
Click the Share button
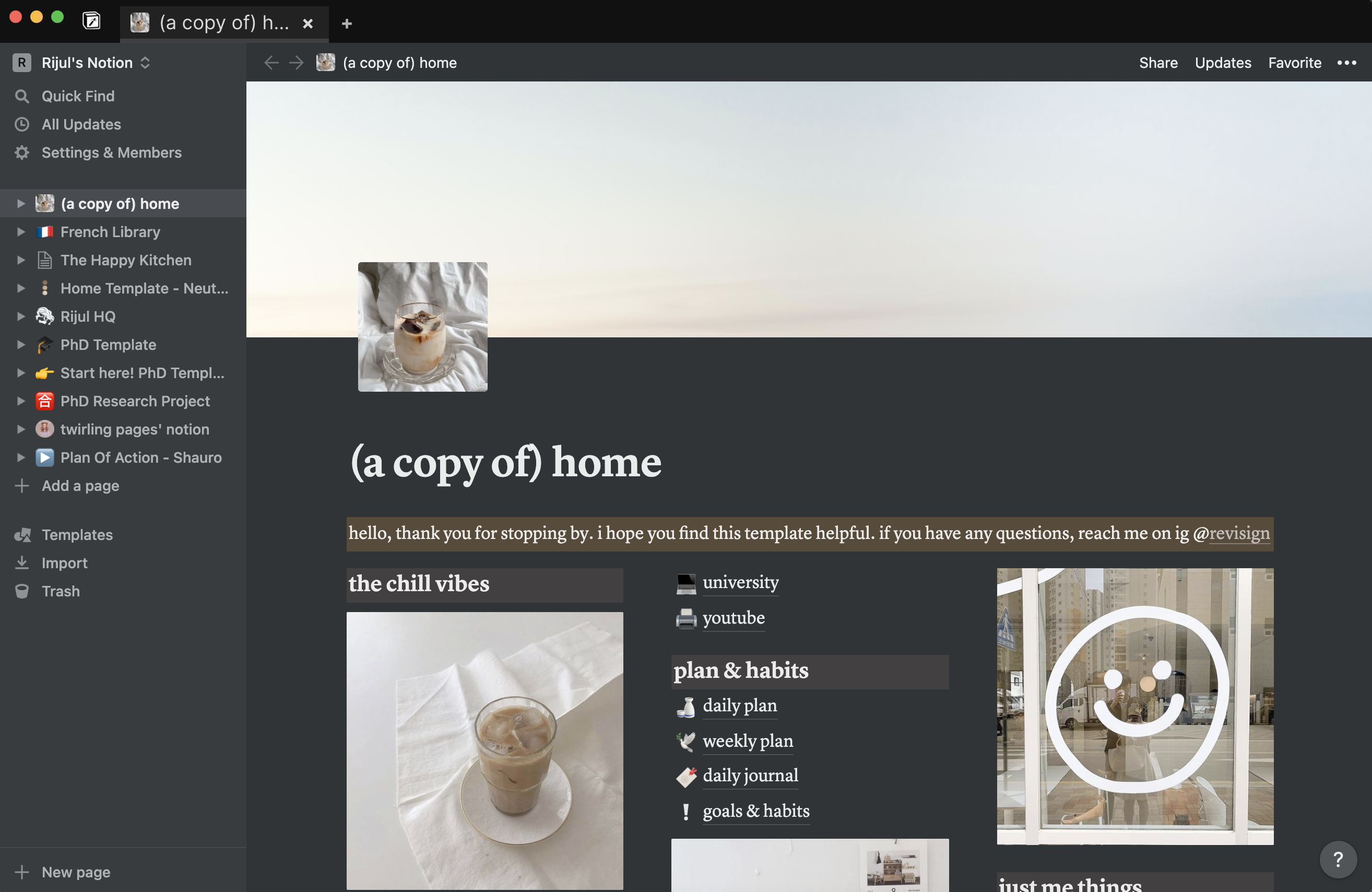pos(1158,62)
